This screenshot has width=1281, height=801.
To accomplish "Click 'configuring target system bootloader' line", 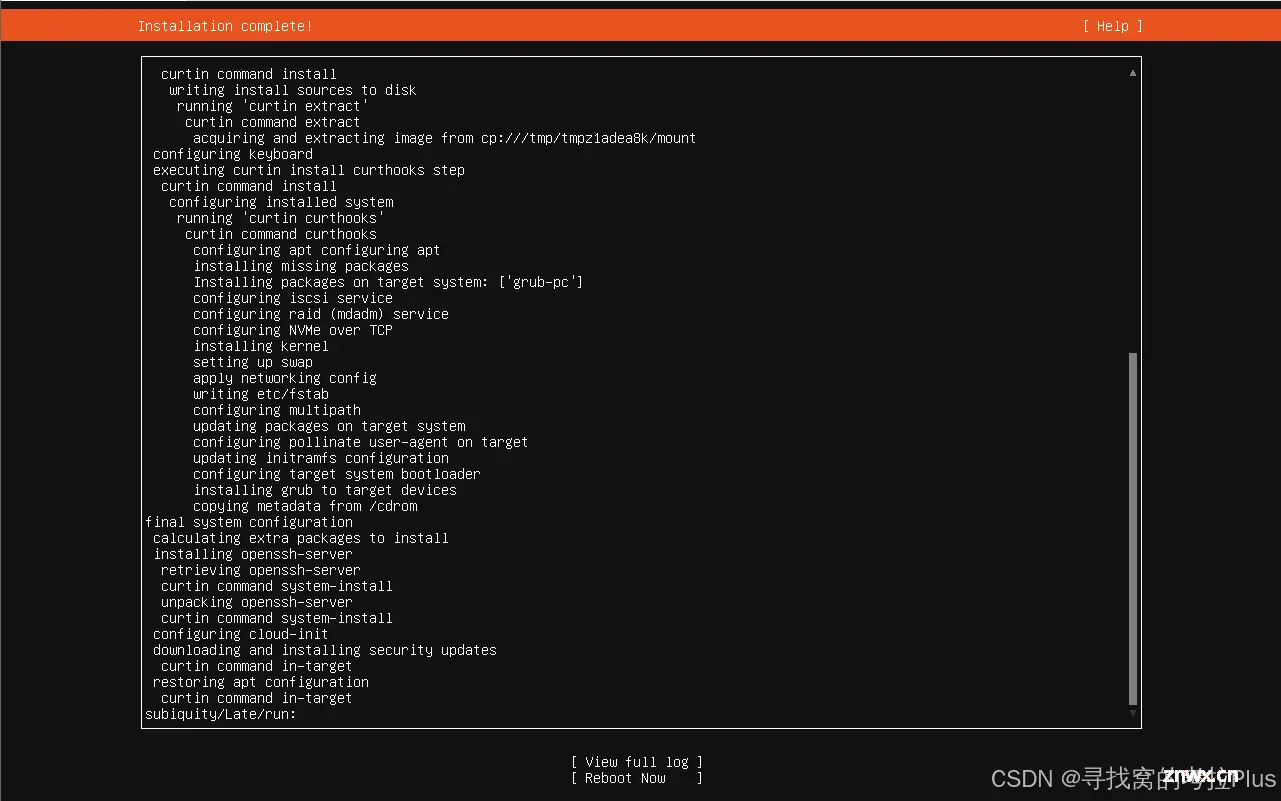I will (x=337, y=474).
